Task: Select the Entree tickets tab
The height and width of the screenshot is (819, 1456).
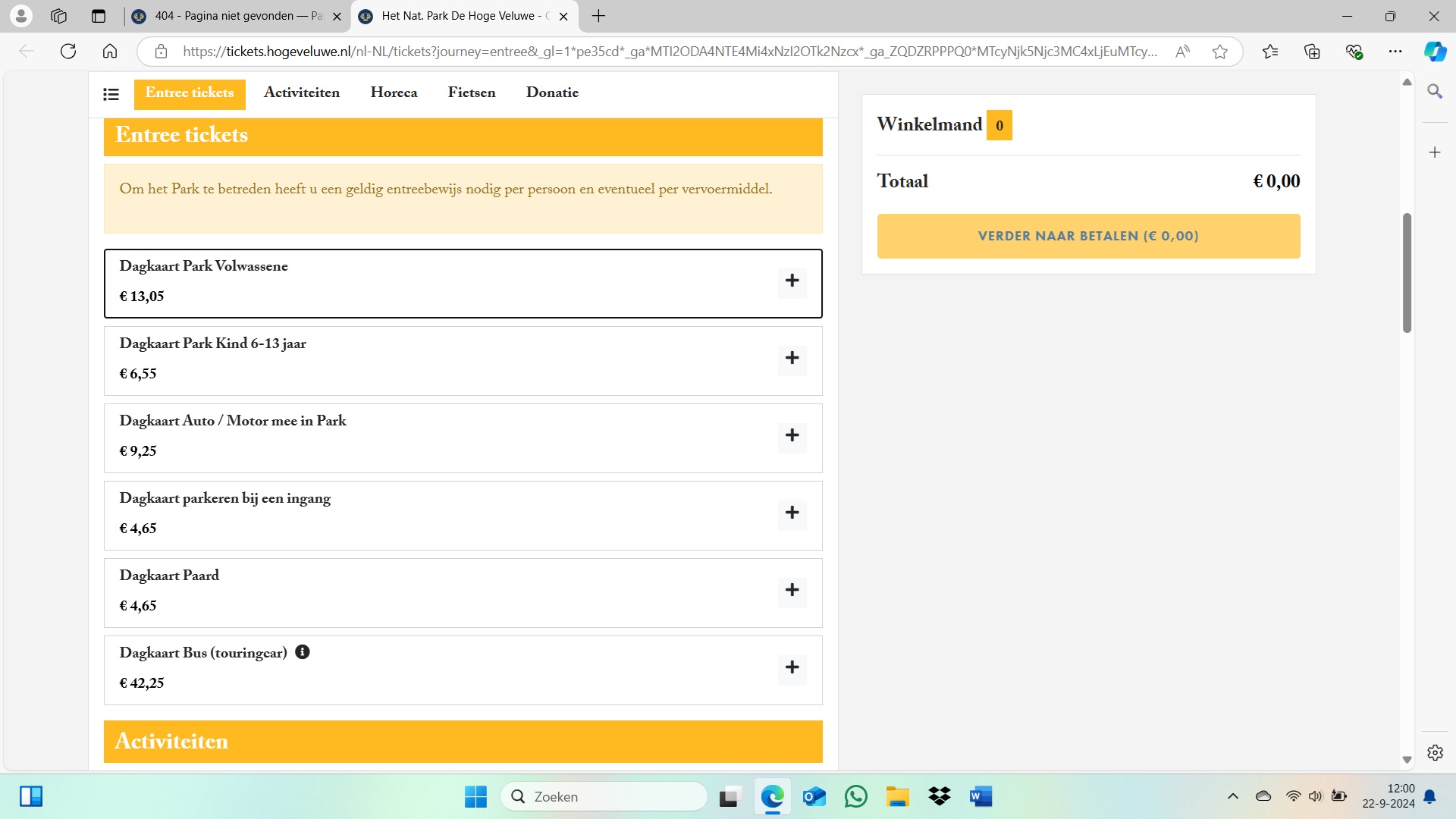Action: coord(190,93)
